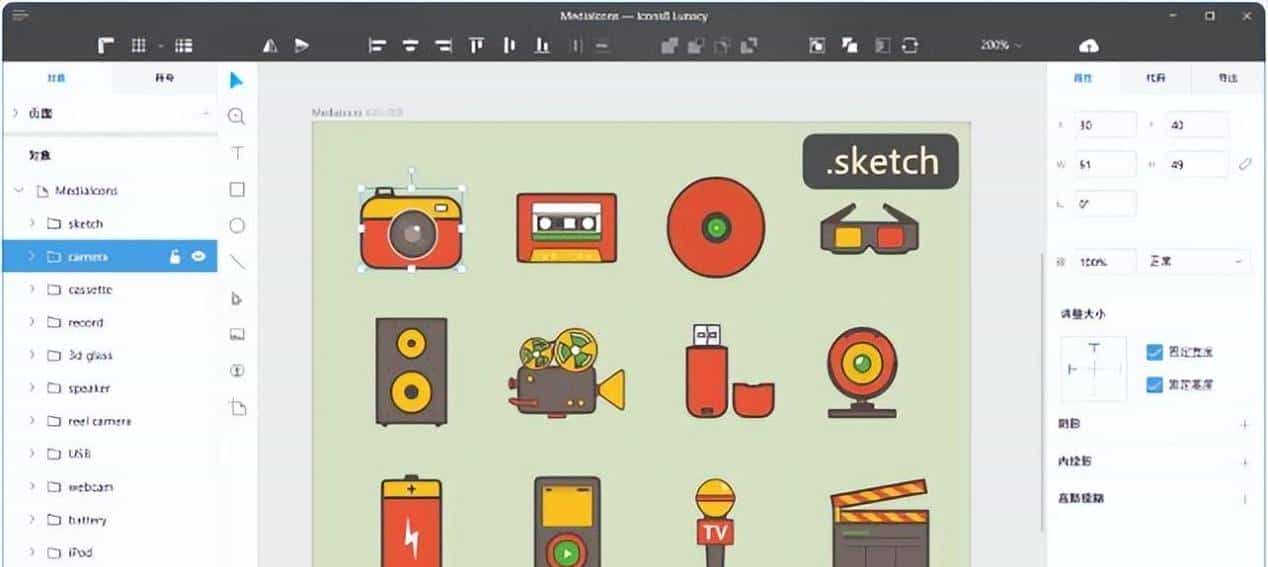1268x567 pixels.
Task: Select the arrow Select tool
Action: coord(237,80)
